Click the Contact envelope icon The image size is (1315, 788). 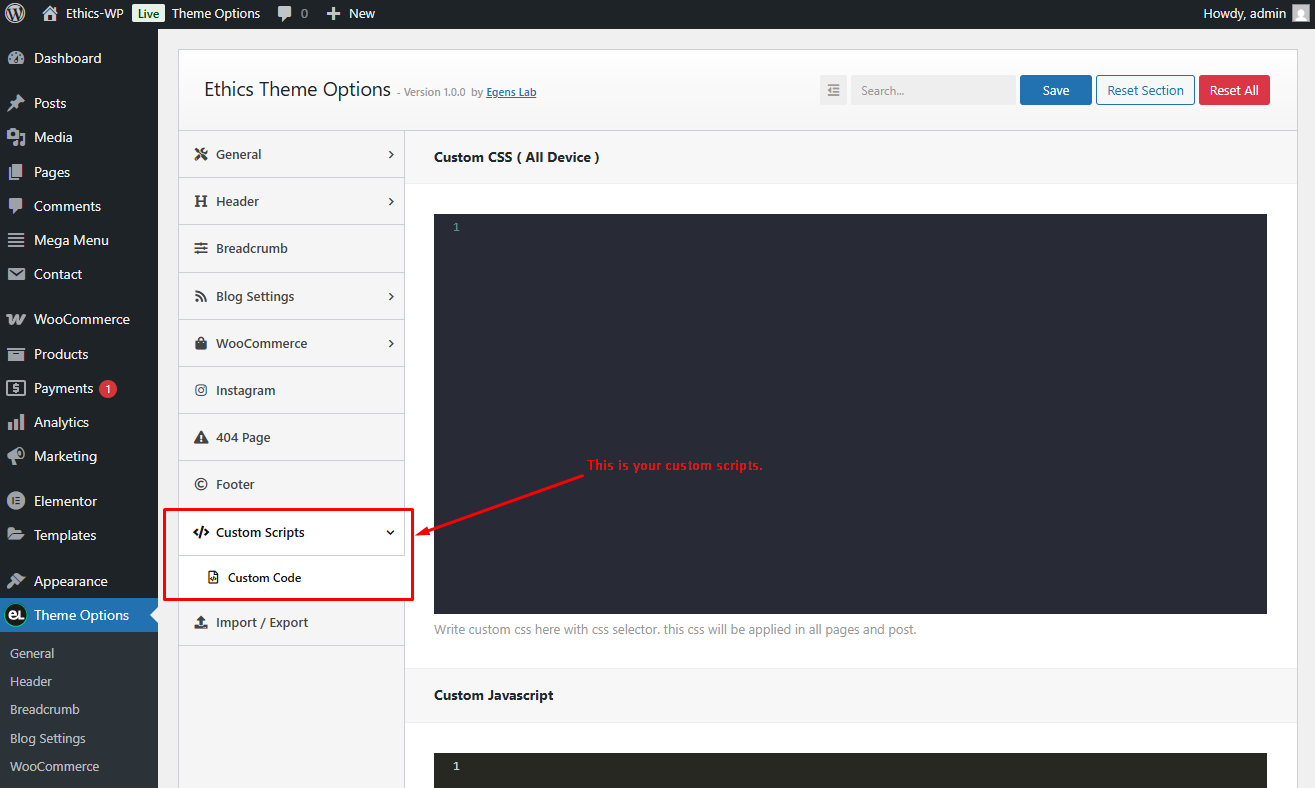click(16, 274)
